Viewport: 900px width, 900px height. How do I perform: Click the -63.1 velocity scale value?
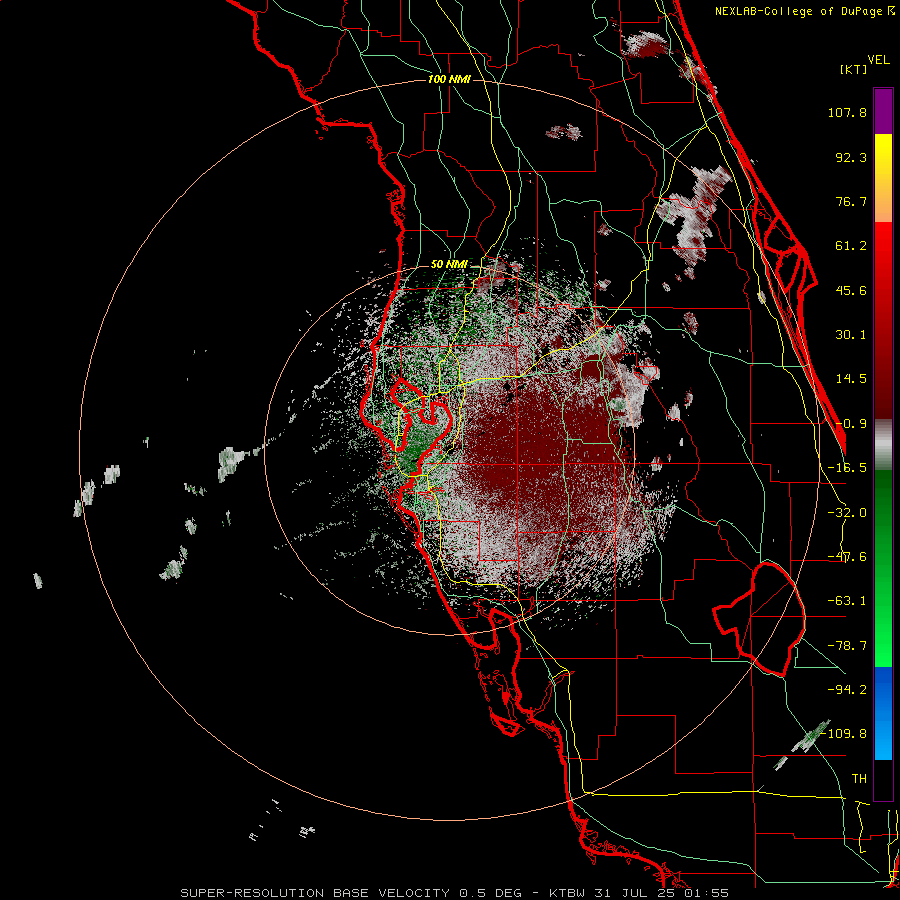[x=847, y=601]
